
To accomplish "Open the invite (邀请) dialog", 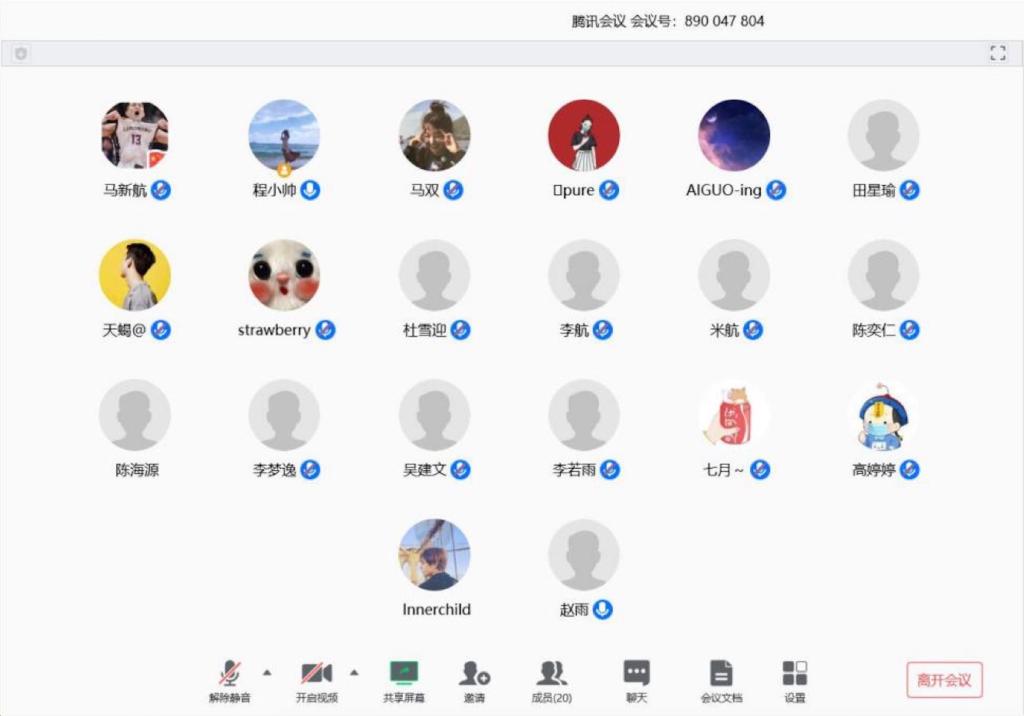I will tap(474, 680).
